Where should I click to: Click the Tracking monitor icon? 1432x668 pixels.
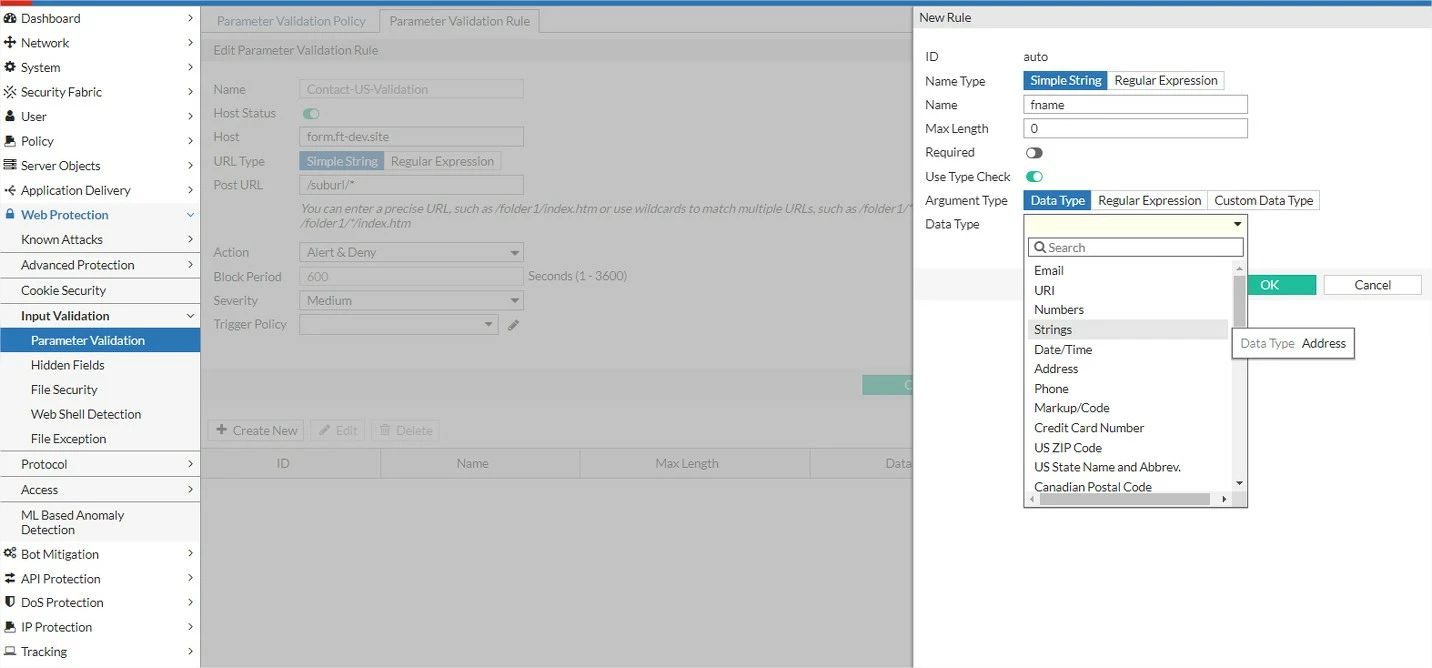(x=10, y=651)
